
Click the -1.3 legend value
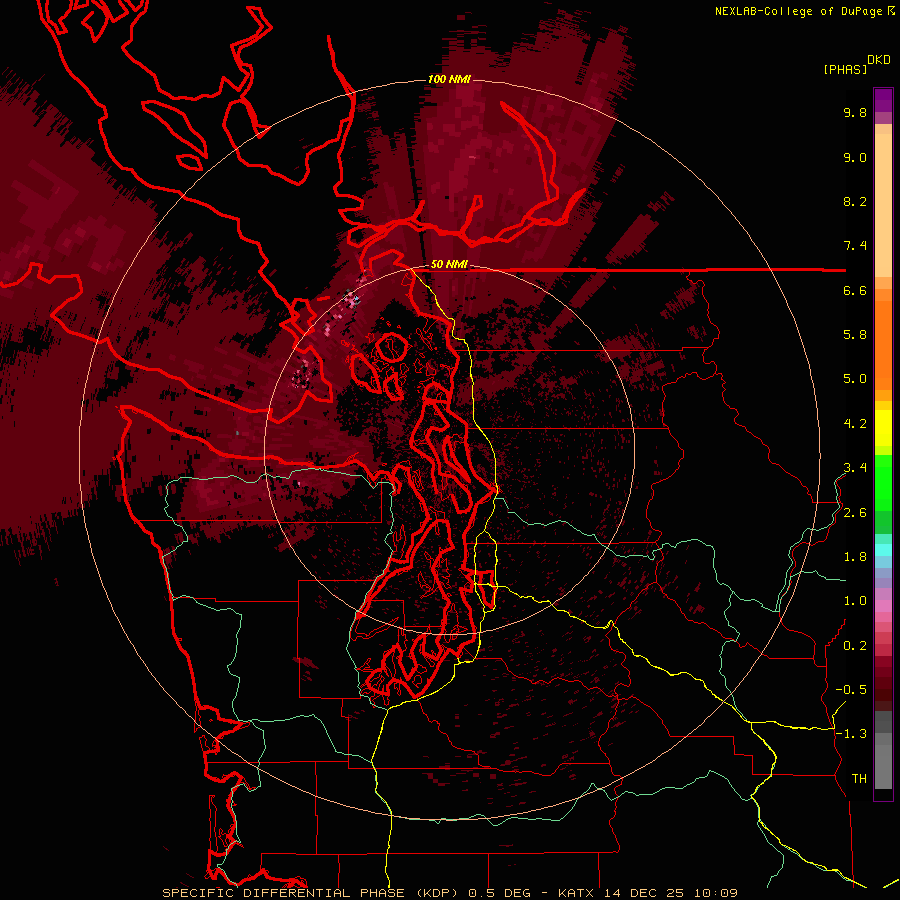pos(851,734)
